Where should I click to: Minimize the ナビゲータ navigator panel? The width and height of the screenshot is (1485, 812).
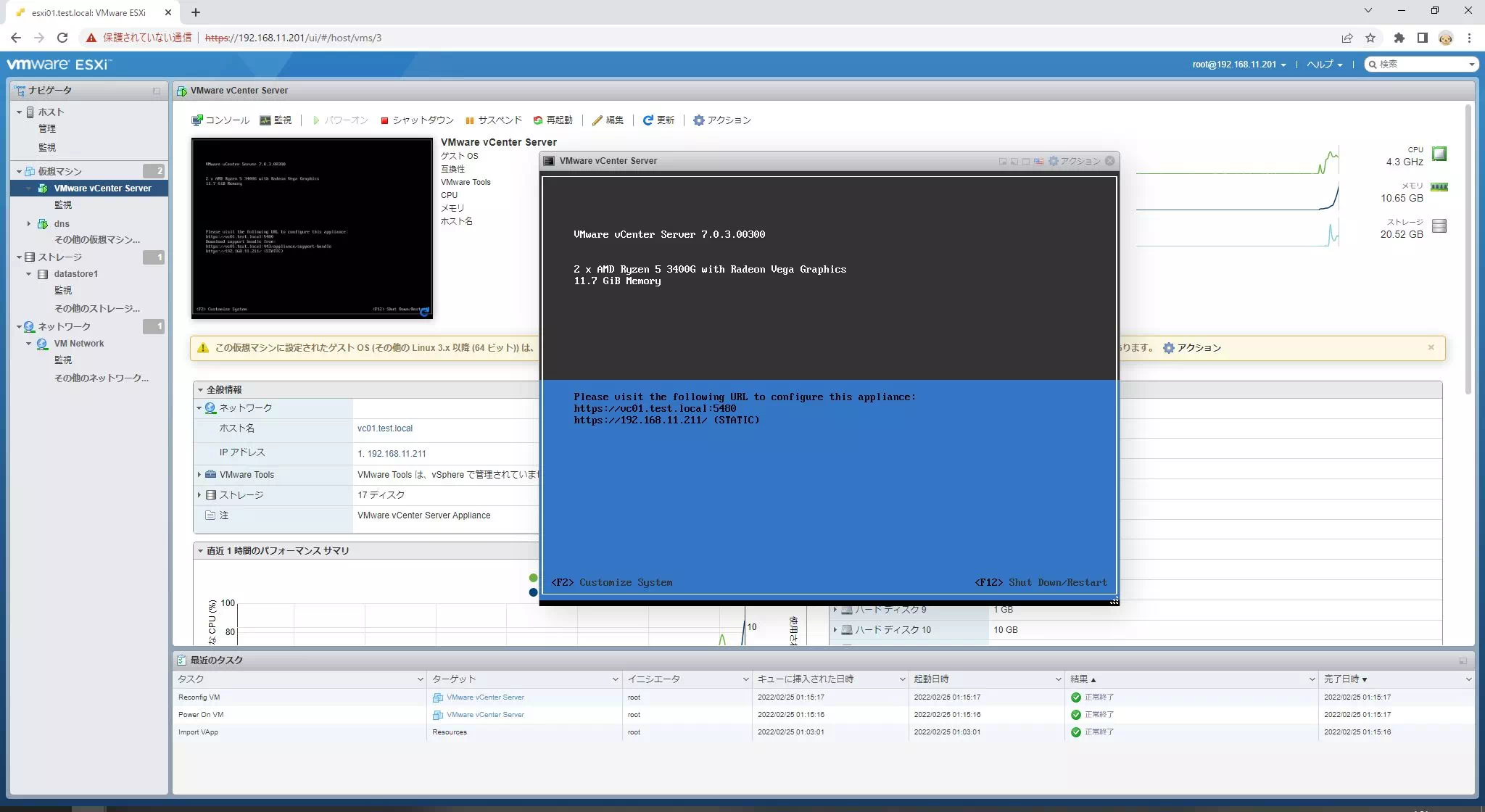[156, 91]
